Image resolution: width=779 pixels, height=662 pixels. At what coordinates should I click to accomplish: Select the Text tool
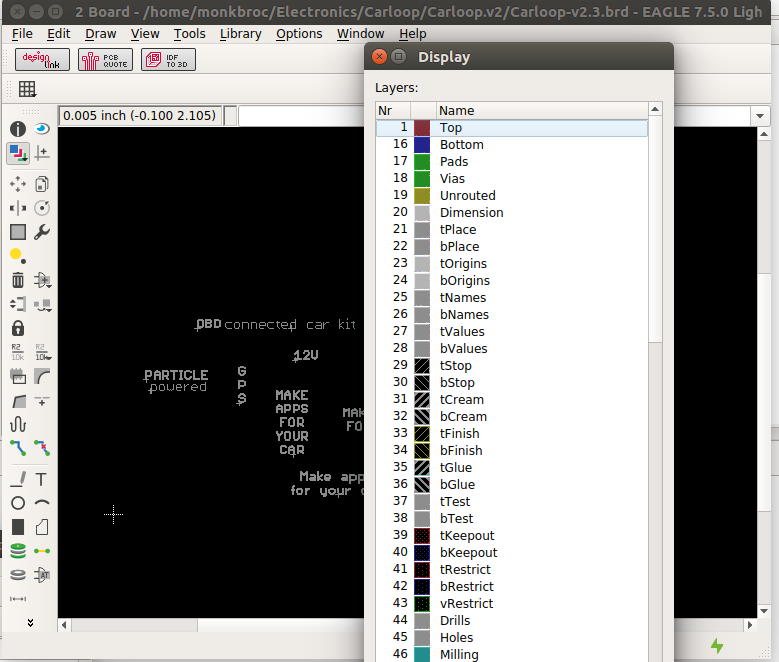tap(42, 479)
